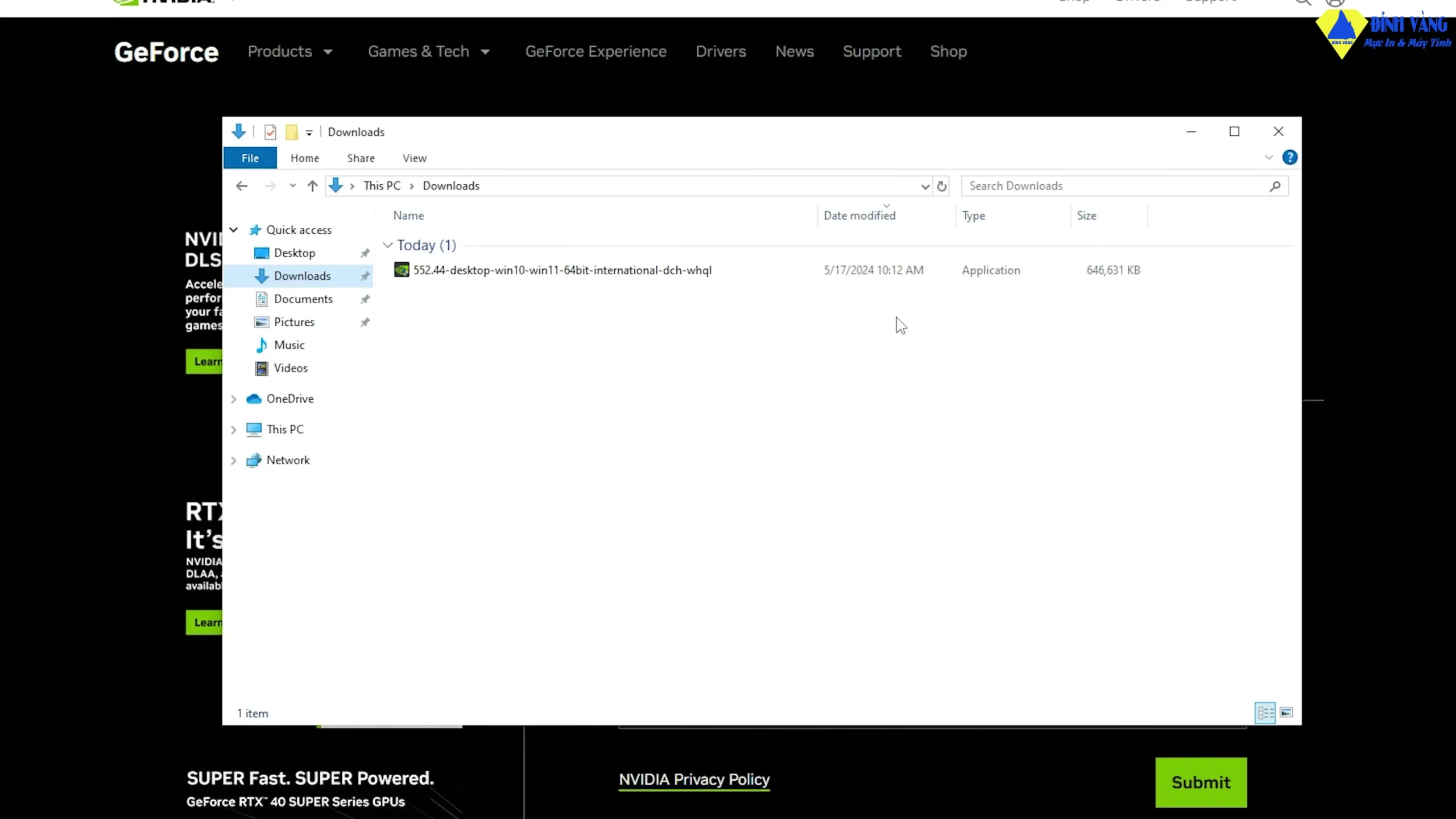The height and width of the screenshot is (819, 1456).
Task: Switch to the Home ribbon tab
Action: tap(305, 158)
